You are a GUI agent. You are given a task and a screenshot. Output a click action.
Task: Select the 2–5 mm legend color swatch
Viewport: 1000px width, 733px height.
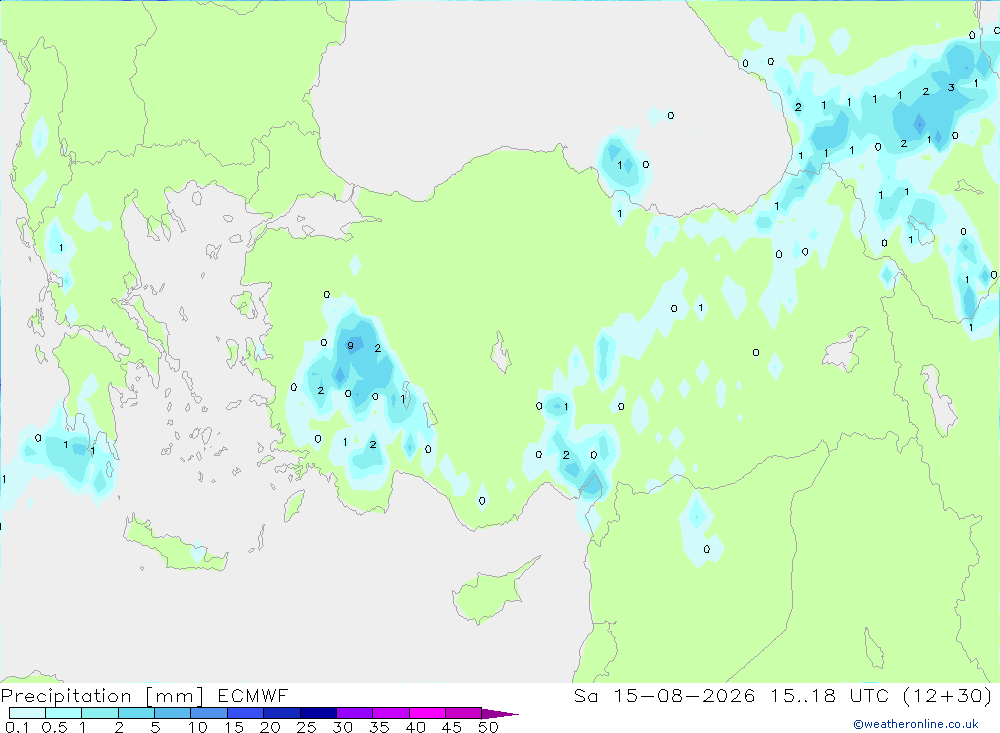tap(136, 713)
